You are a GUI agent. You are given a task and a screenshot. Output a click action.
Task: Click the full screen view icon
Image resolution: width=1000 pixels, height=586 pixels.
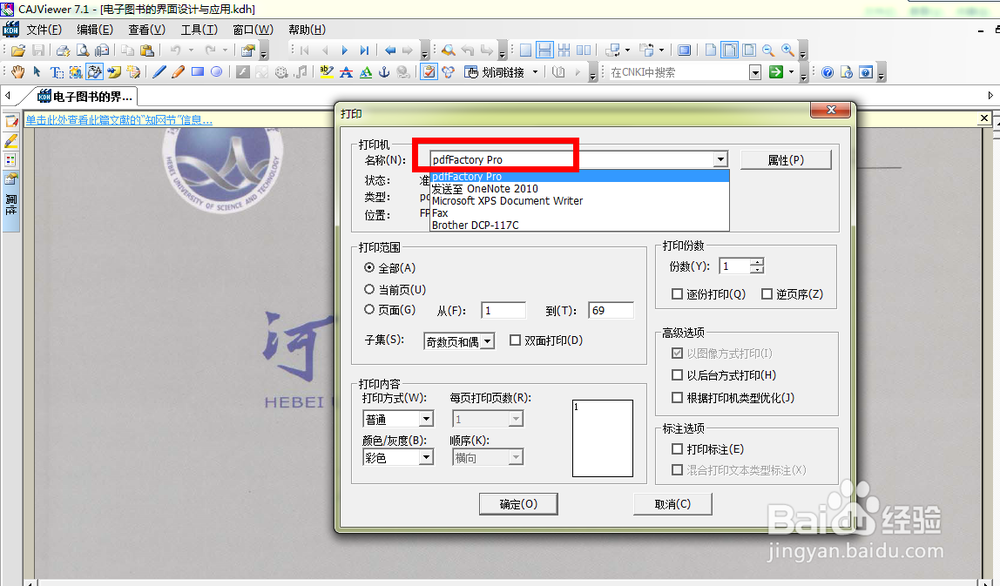click(684, 50)
